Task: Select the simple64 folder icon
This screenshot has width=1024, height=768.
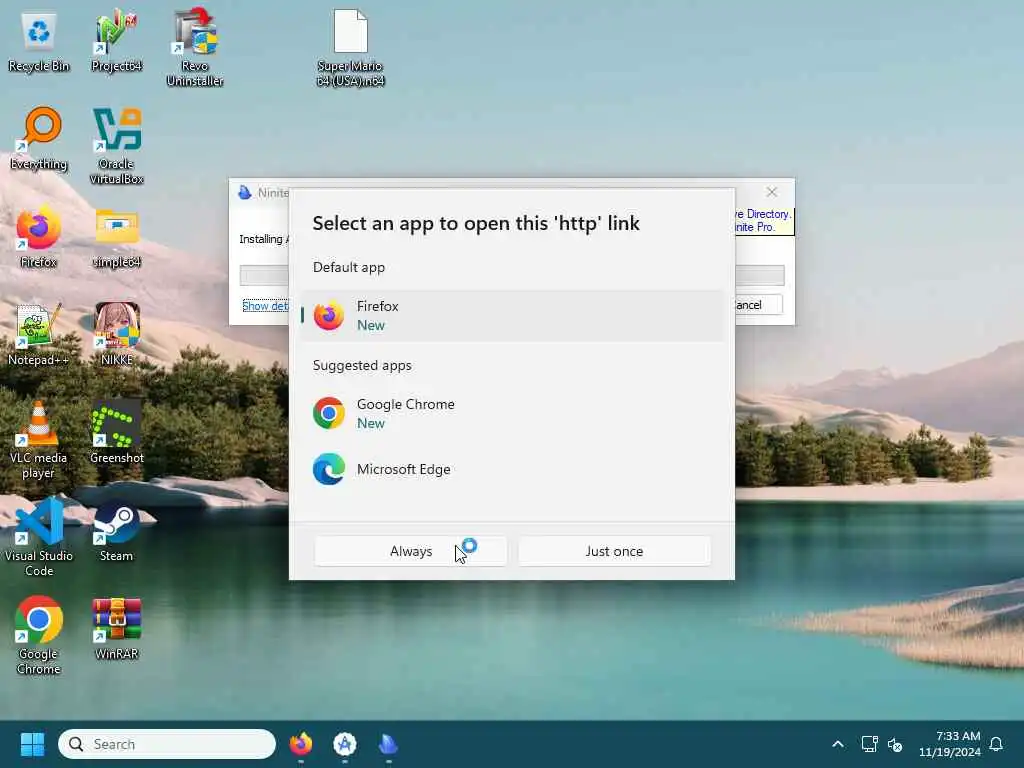Action: pos(116,236)
